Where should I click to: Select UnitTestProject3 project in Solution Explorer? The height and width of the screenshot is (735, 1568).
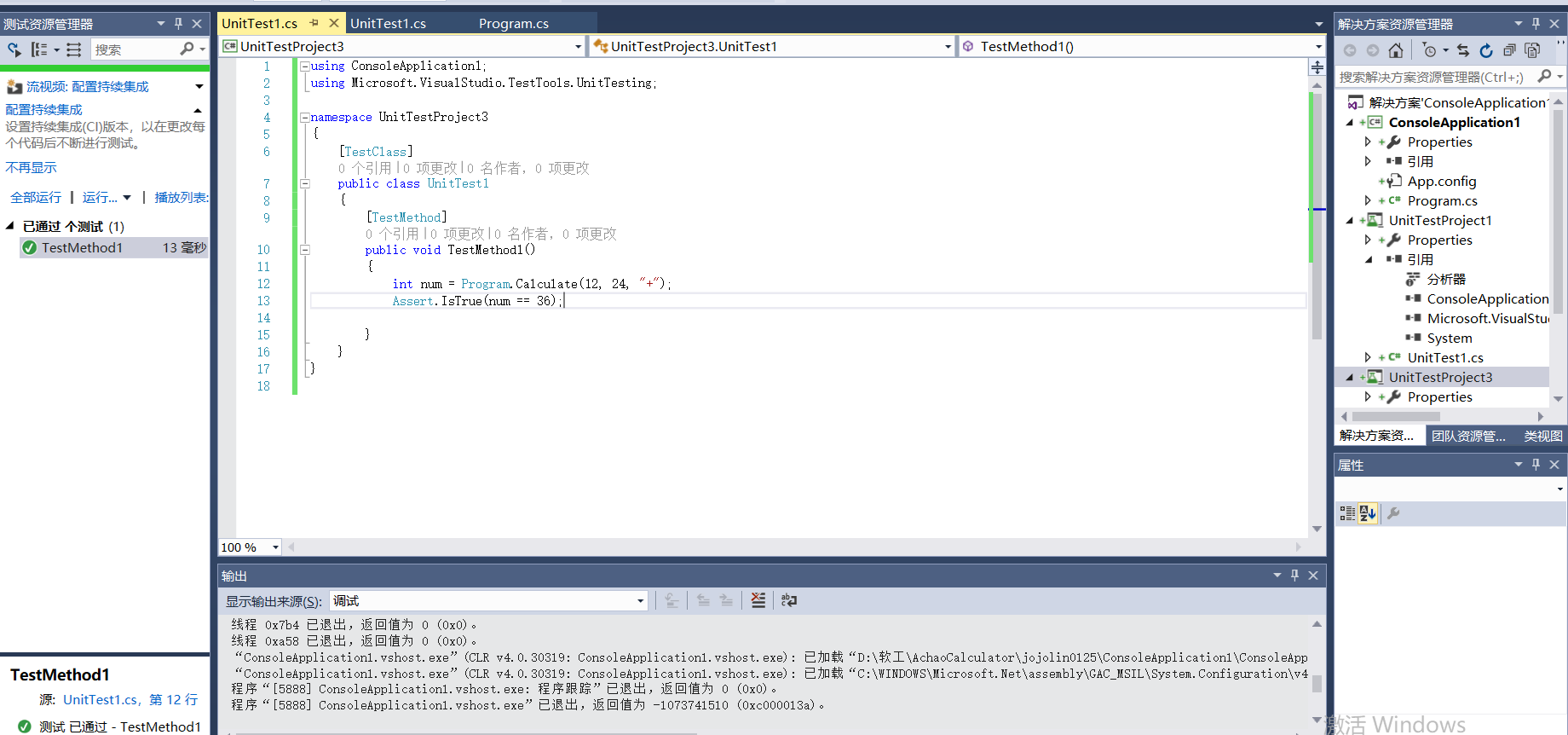tap(1440, 377)
